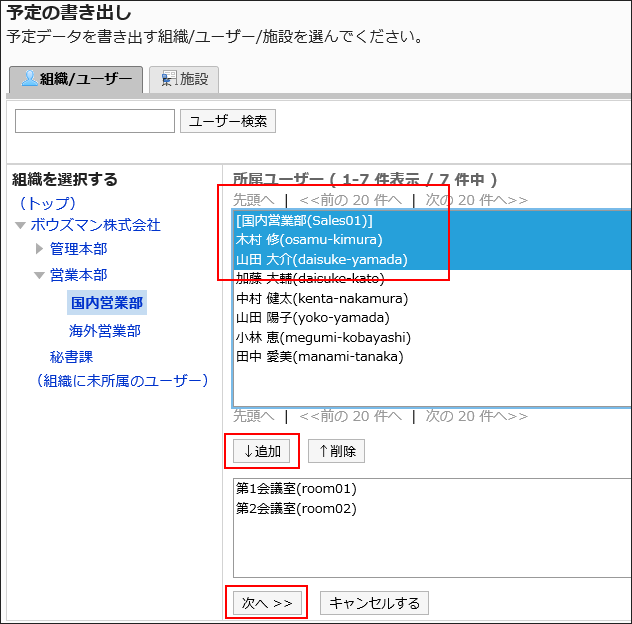Switch to the 組織/ユーザー tab
This screenshot has height=624, width=632.
pyautogui.click(x=76, y=79)
